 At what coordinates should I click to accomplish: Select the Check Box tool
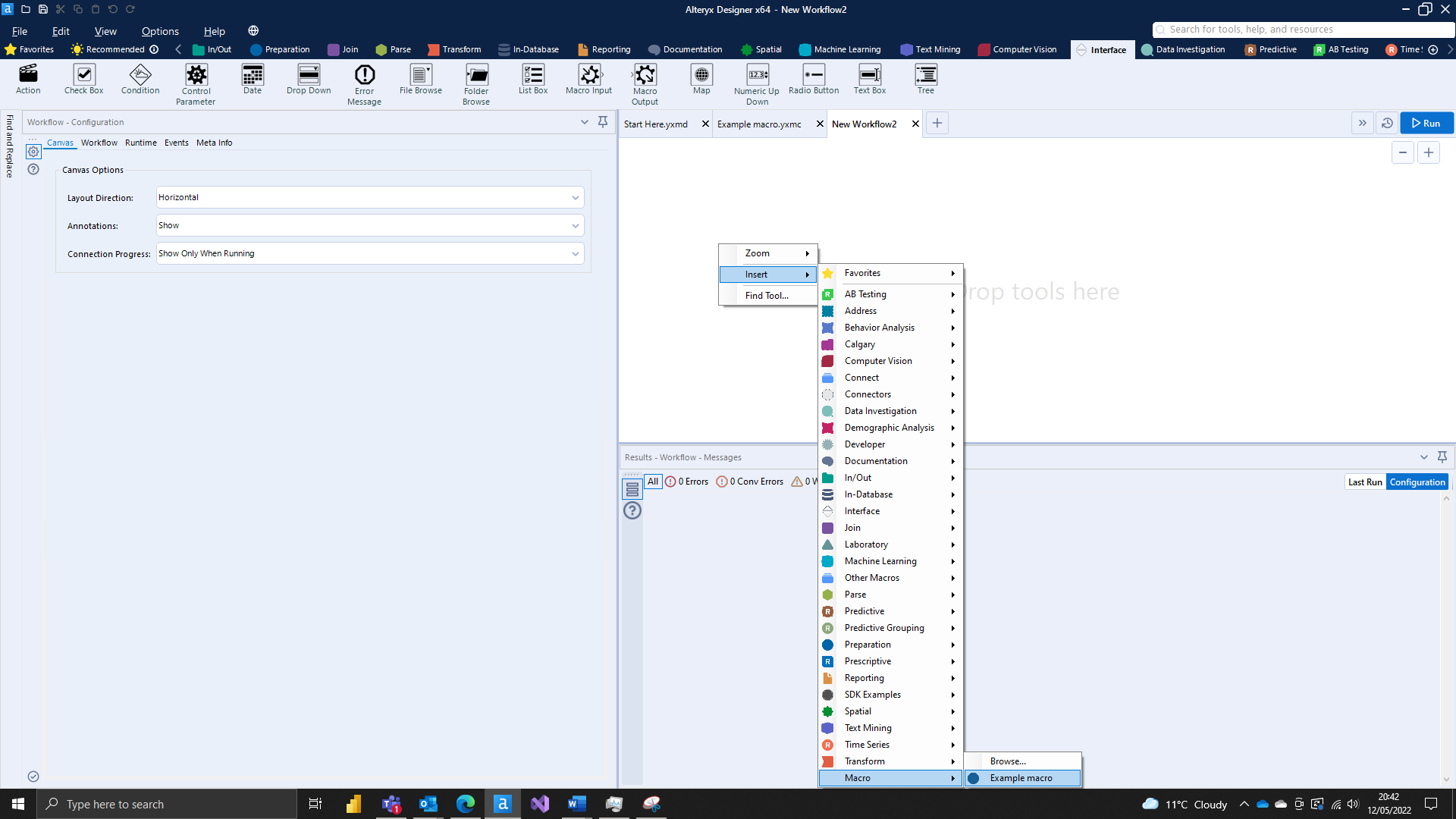[x=83, y=80]
